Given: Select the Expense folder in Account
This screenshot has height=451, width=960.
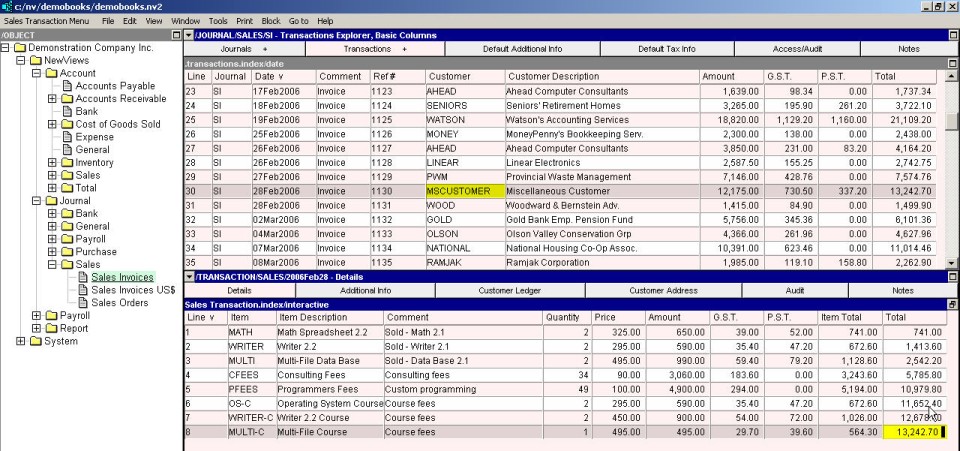Looking at the screenshot, I should pyautogui.click(x=94, y=137).
